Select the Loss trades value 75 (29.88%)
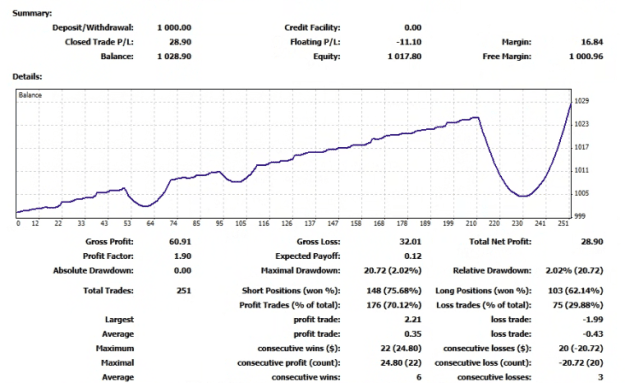The width and height of the screenshot is (625, 383). (x=578, y=305)
